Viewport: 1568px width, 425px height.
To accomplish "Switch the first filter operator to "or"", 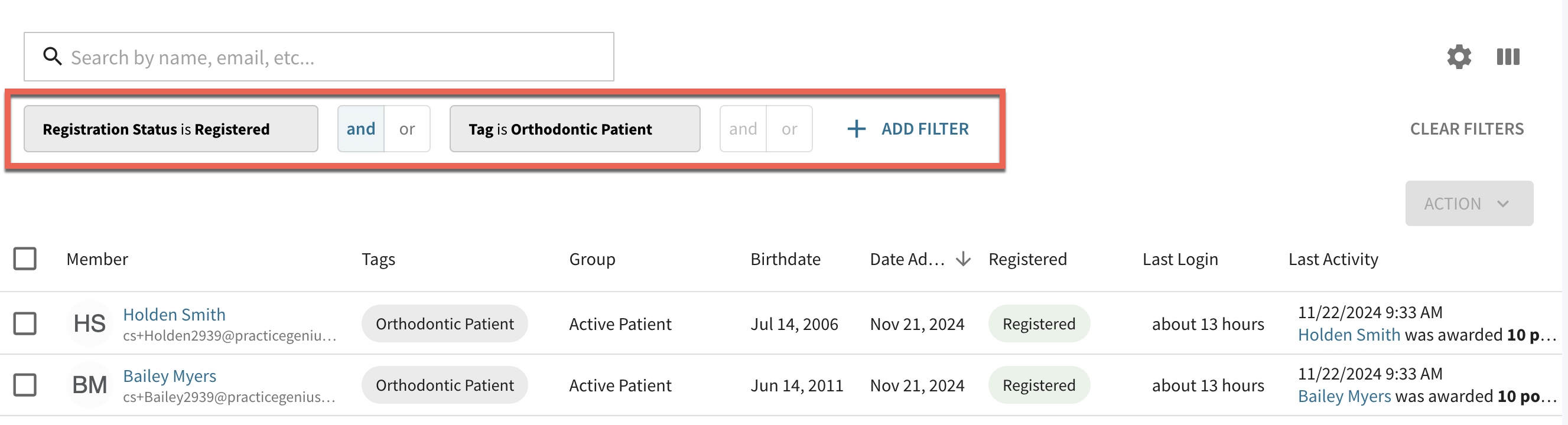I will point(406,129).
